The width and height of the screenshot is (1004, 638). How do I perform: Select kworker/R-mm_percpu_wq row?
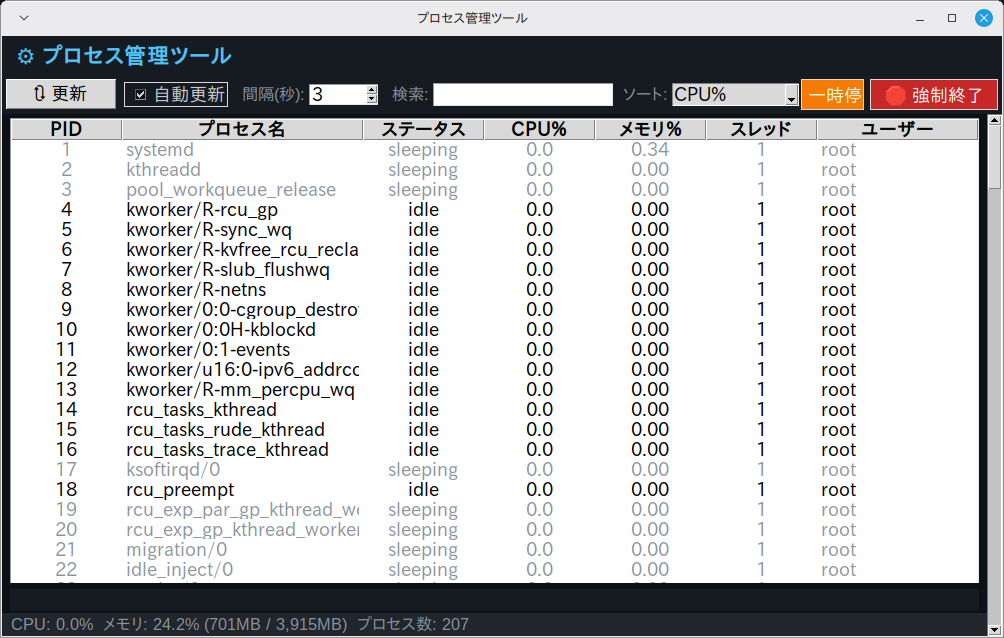[x=494, y=389]
